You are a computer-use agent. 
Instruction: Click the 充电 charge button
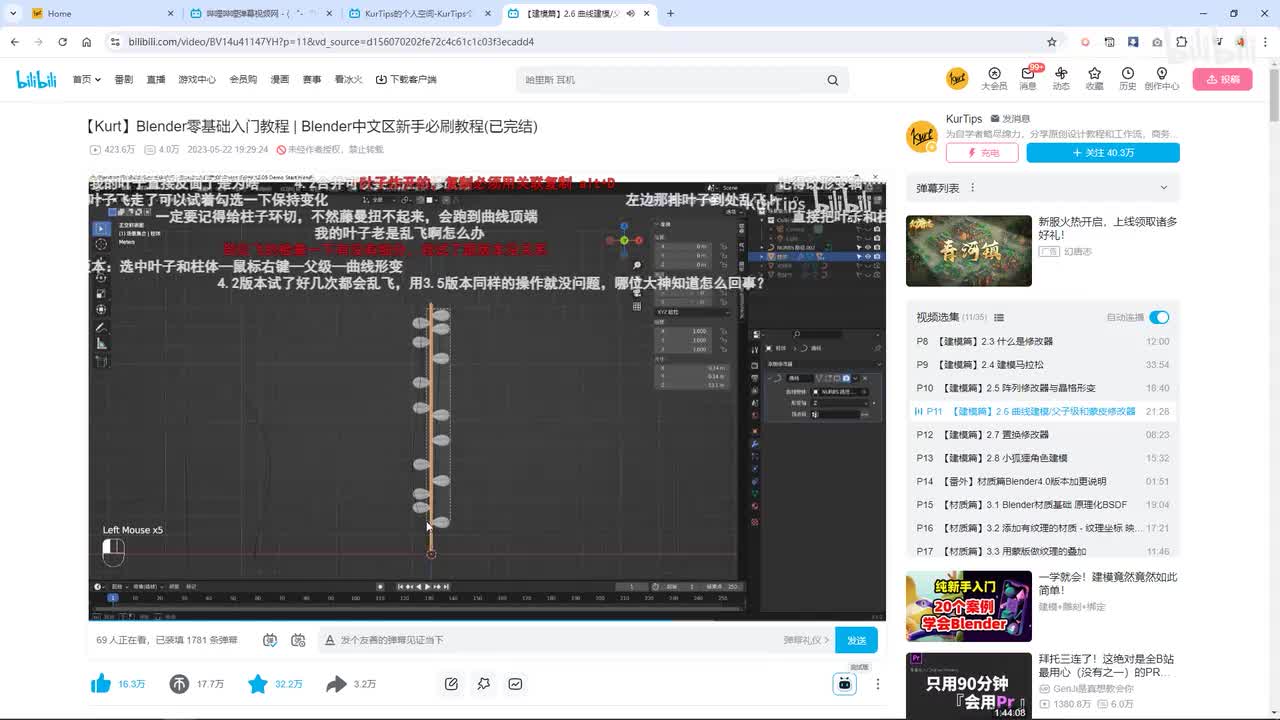[x=982, y=153]
